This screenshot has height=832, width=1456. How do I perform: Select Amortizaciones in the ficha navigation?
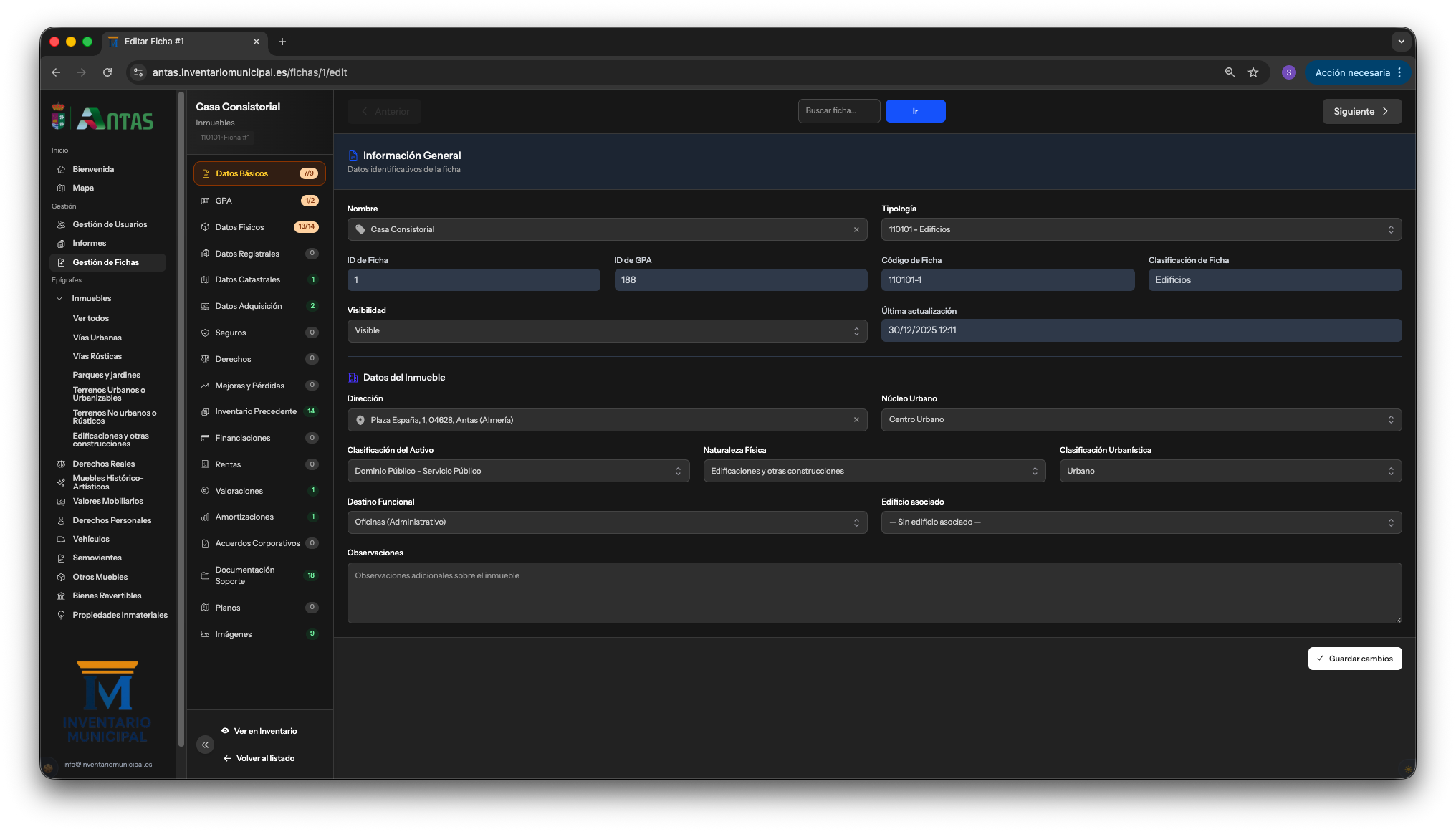[x=244, y=517]
